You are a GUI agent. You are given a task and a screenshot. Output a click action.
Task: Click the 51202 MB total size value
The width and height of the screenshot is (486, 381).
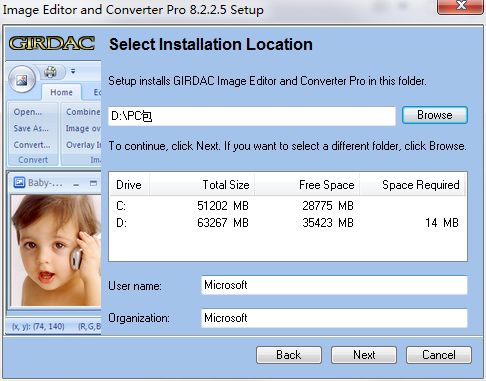223,206
